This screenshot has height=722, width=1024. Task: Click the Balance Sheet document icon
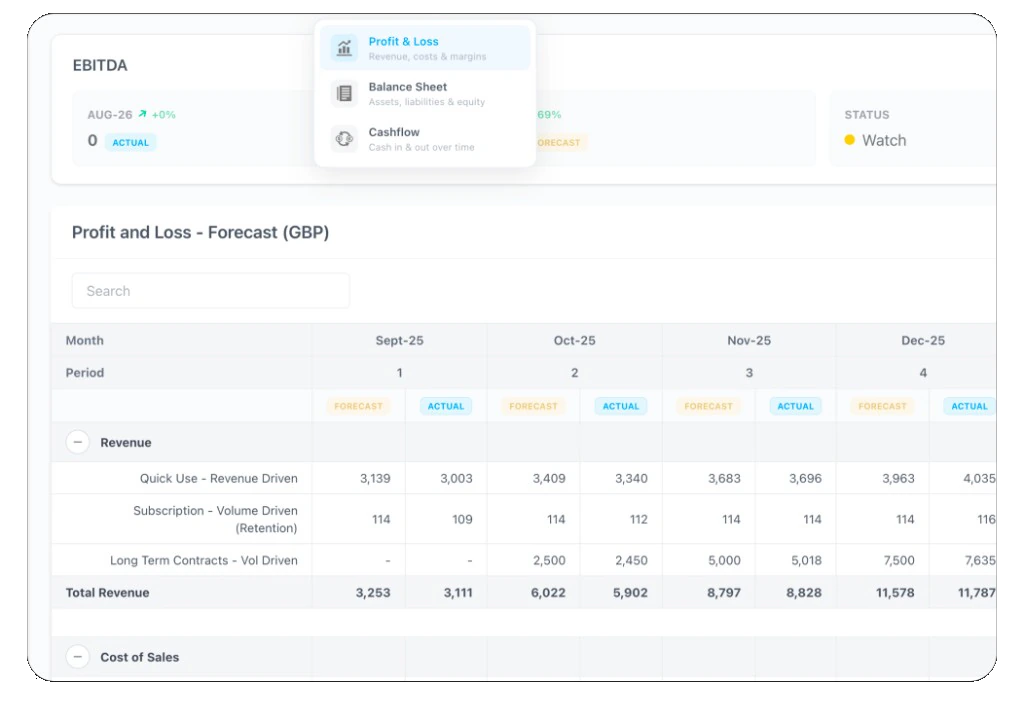tap(344, 93)
